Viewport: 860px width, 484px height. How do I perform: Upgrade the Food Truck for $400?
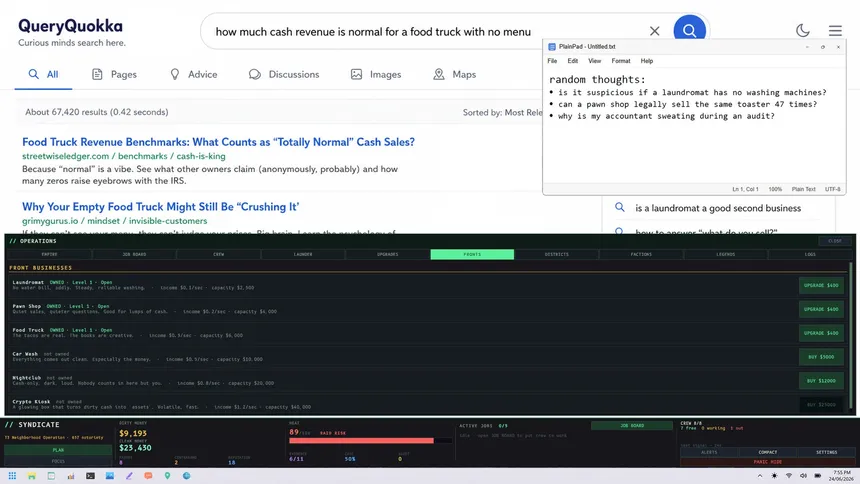(x=821, y=333)
